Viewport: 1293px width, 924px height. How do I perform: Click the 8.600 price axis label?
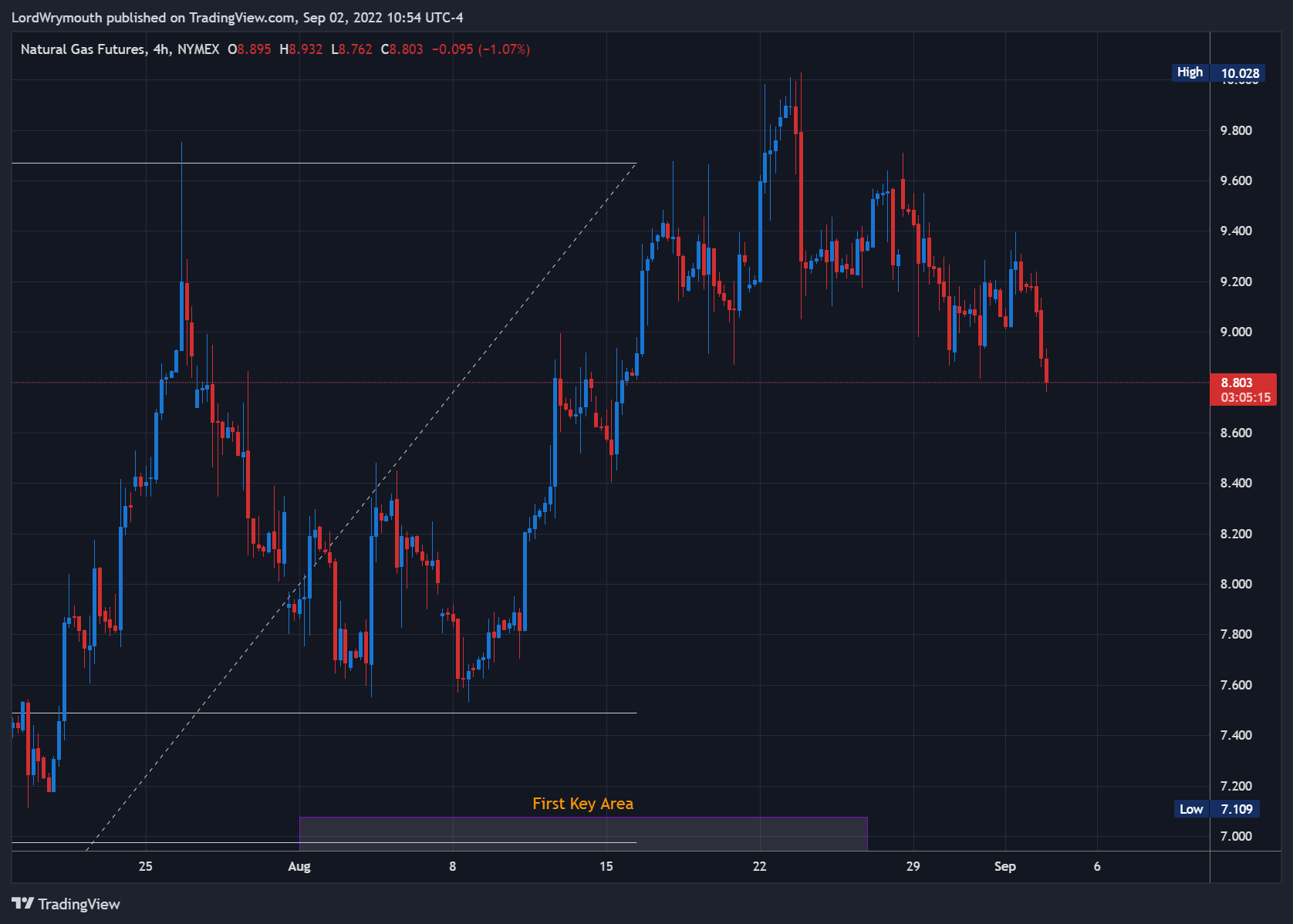1236,433
